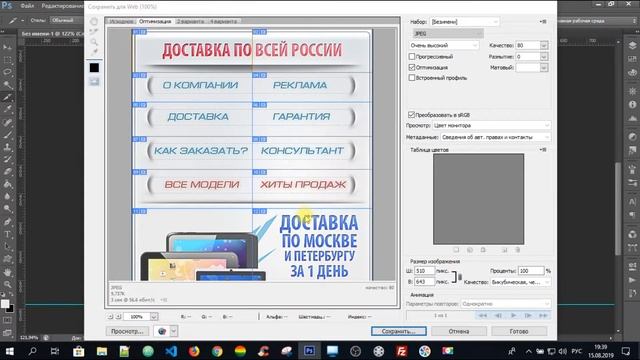
Task: Open the Matte color dropdown
Action: (544, 67)
